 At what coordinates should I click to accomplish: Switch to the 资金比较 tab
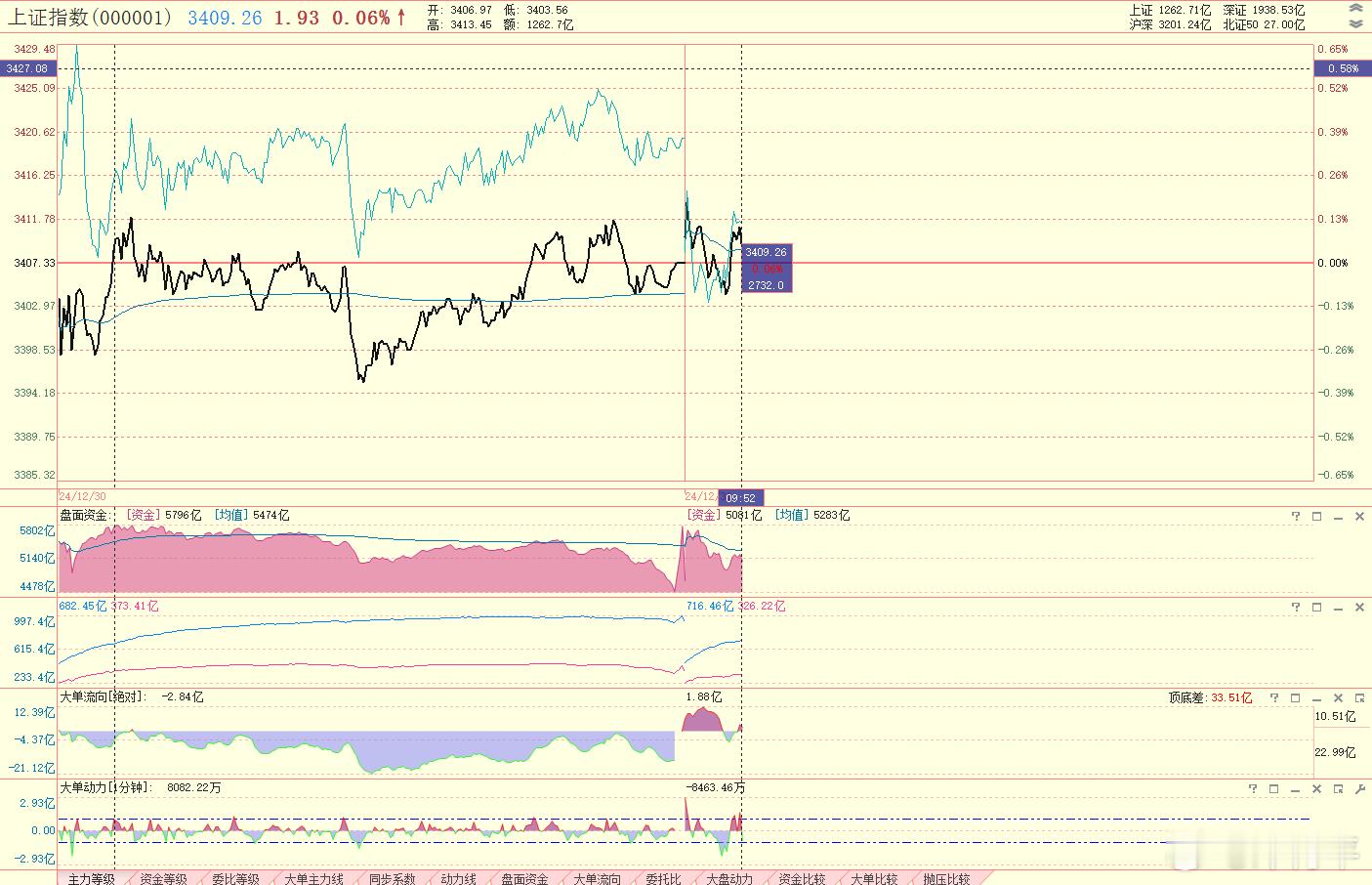pos(802,878)
